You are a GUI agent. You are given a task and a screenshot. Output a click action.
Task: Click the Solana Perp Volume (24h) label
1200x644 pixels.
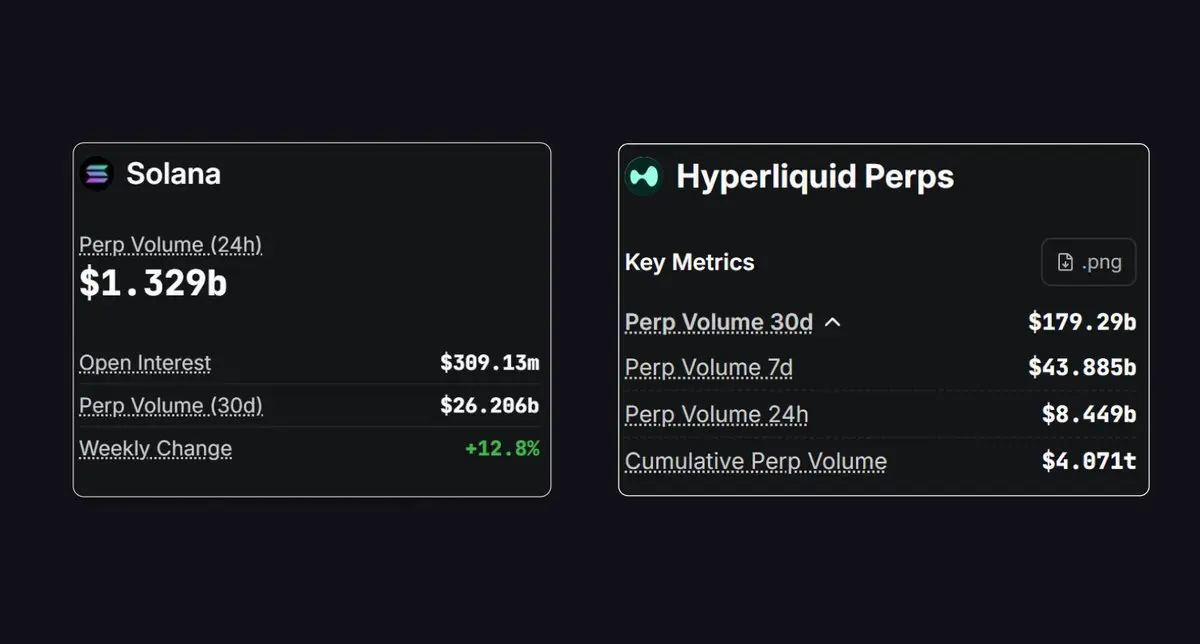point(170,245)
